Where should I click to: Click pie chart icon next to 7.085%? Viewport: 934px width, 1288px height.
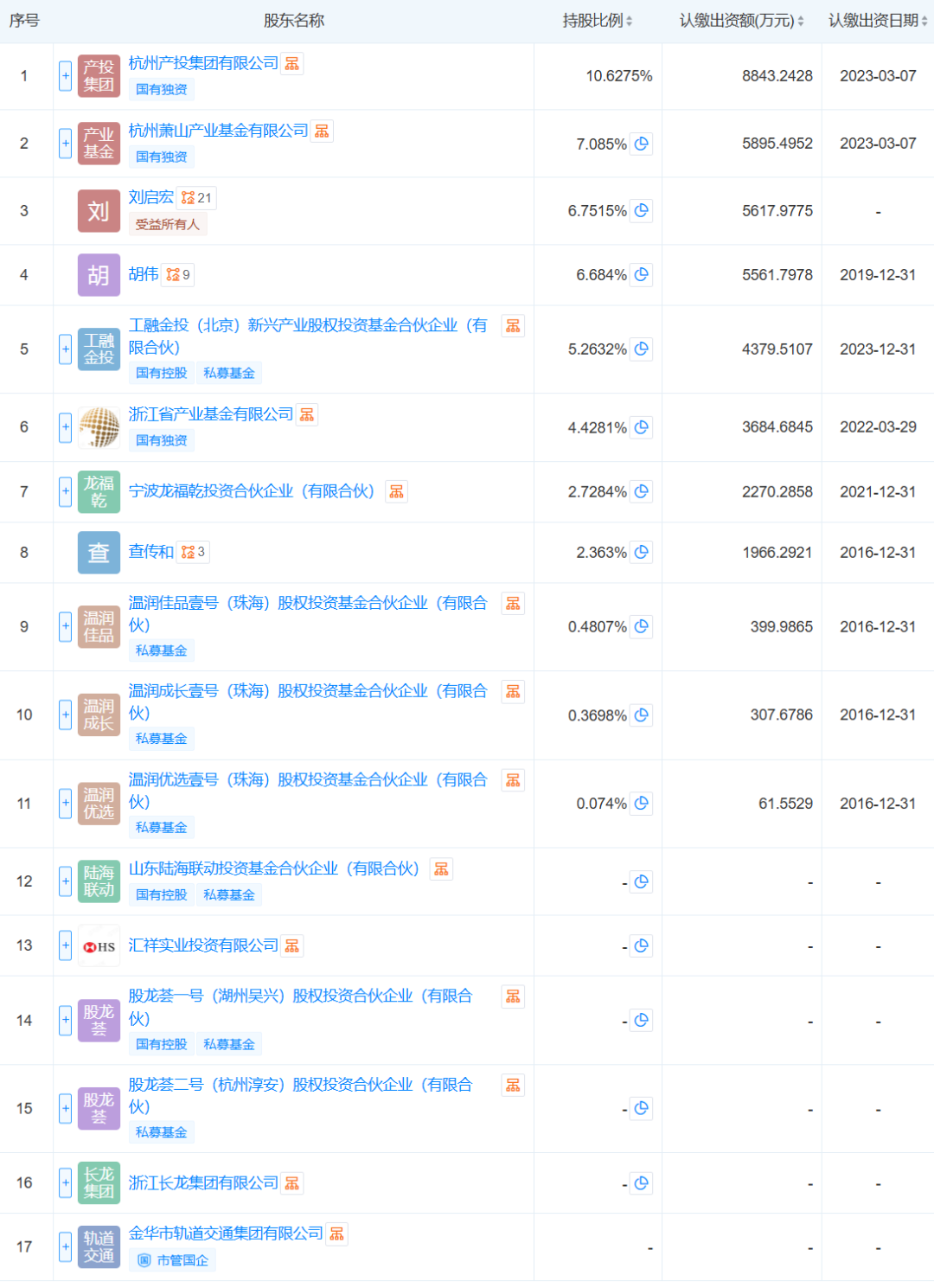[x=641, y=144]
